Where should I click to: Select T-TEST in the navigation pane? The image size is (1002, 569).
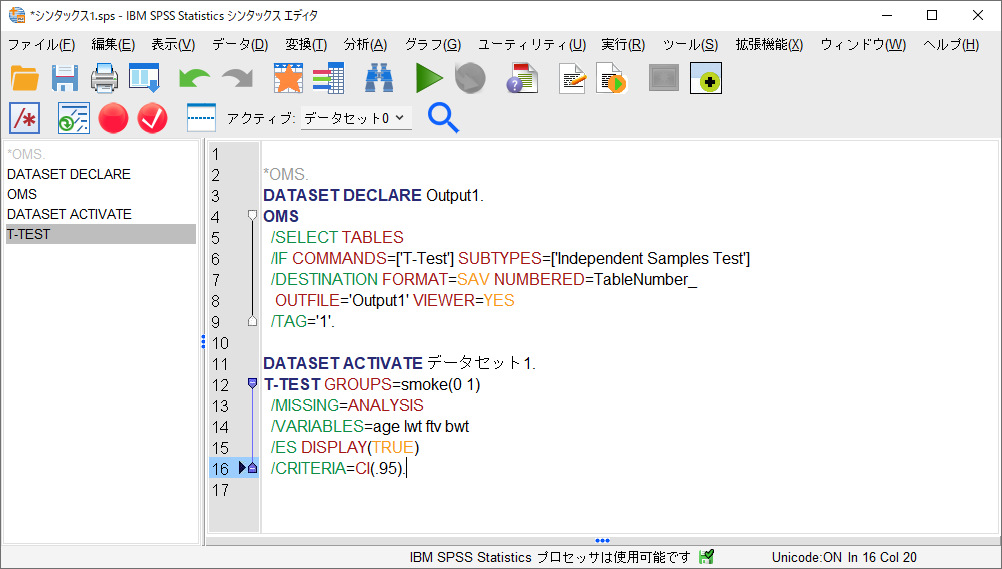pyautogui.click(x=101, y=234)
